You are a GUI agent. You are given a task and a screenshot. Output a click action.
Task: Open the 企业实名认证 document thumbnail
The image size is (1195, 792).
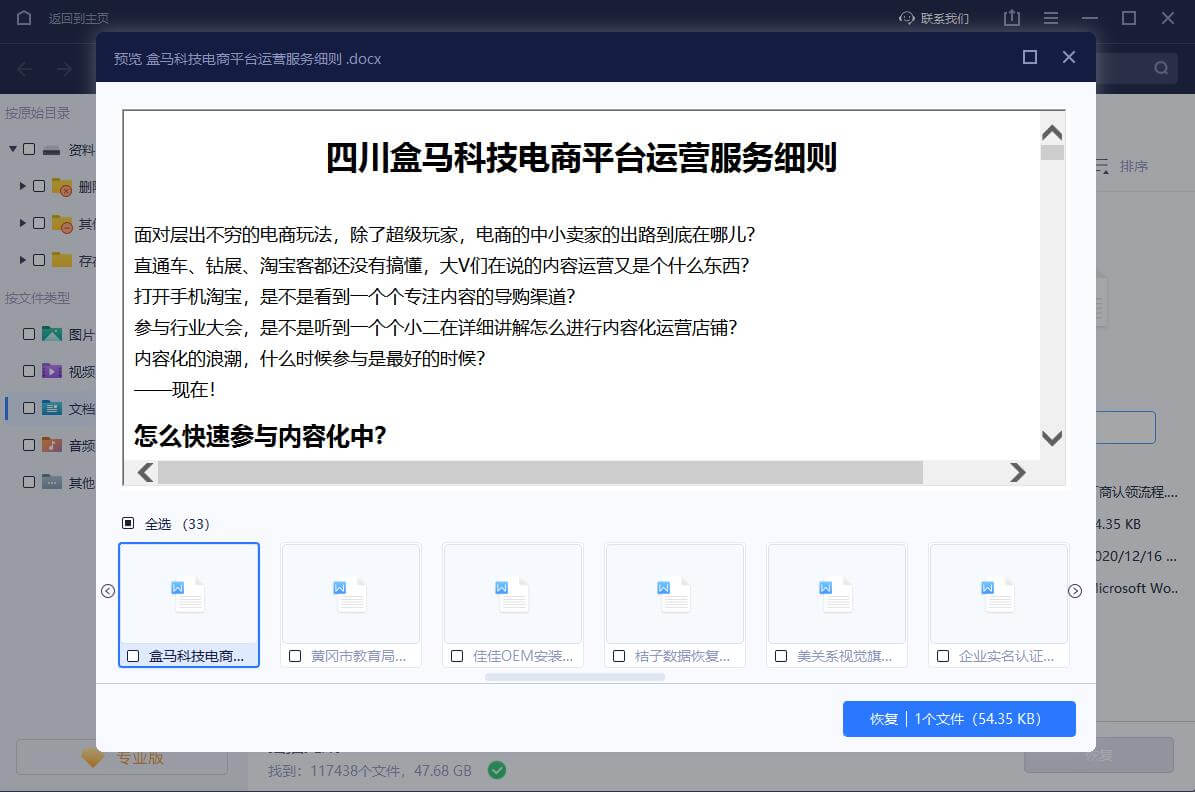999,595
